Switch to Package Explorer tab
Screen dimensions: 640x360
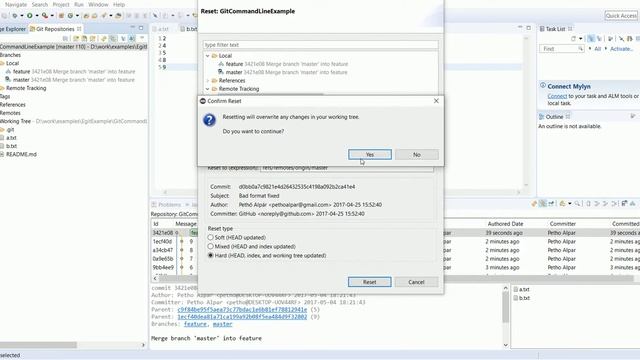pyautogui.click(x=13, y=29)
